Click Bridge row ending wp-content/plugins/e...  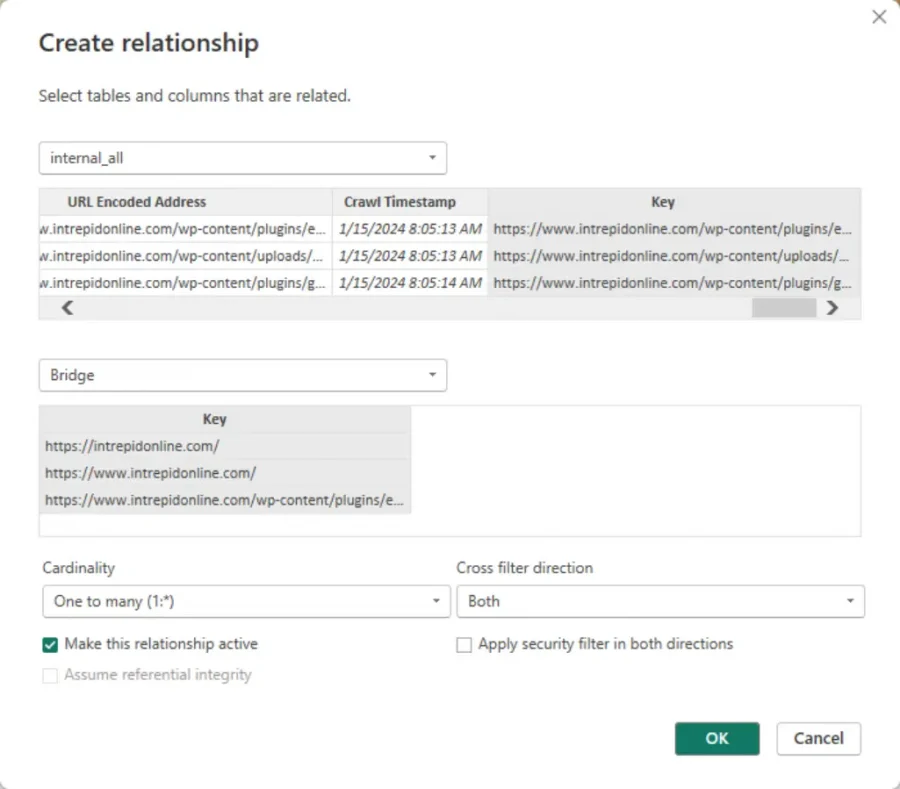[224, 500]
